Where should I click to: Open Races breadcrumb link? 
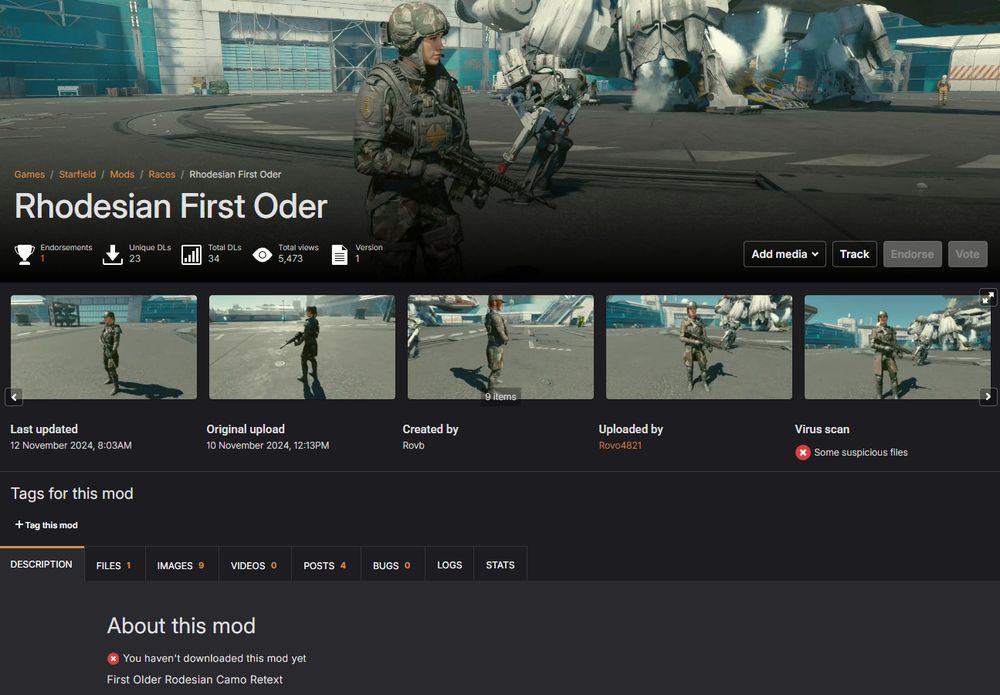pyautogui.click(x=161, y=174)
